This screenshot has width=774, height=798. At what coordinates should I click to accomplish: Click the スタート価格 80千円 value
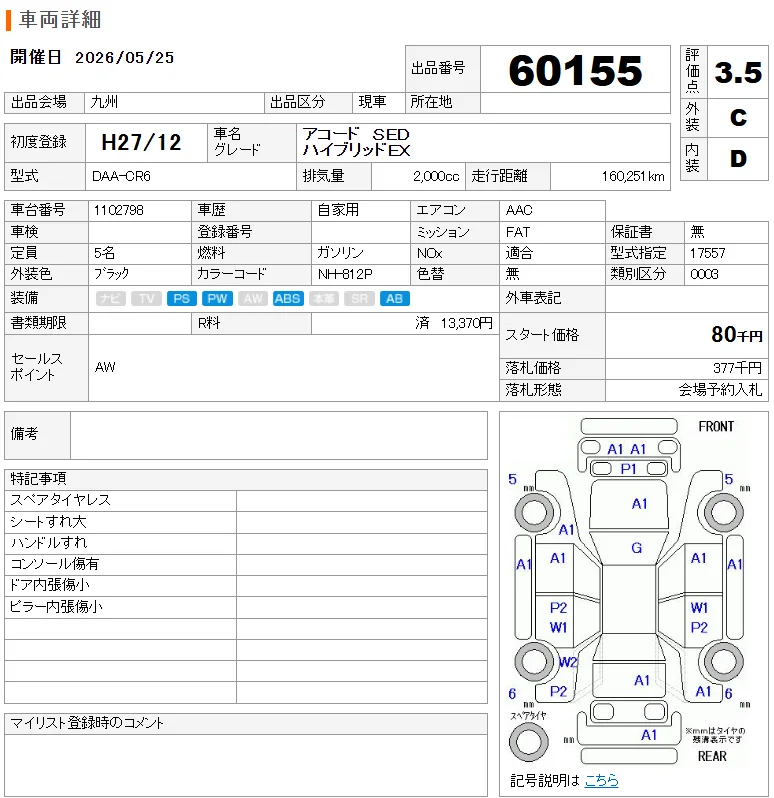[736, 335]
